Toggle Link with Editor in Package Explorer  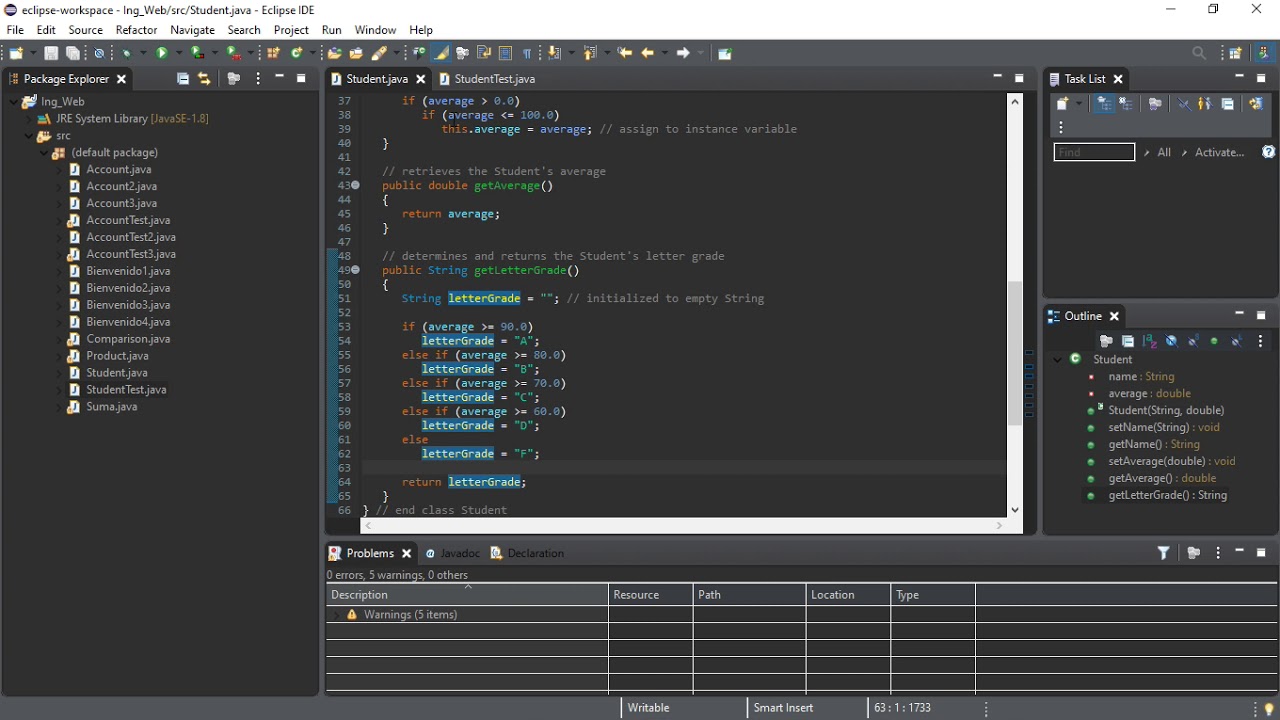(x=204, y=78)
